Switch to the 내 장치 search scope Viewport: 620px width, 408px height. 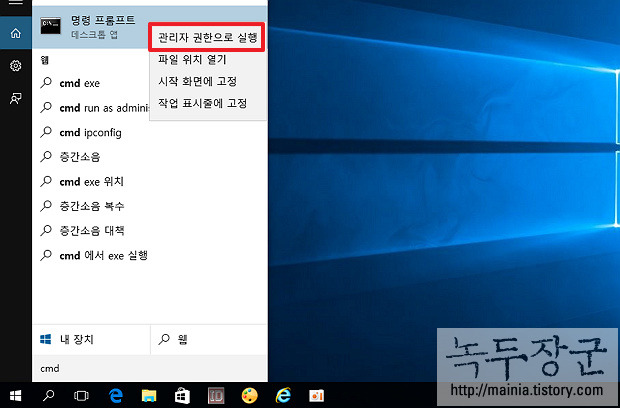[91, 339]
